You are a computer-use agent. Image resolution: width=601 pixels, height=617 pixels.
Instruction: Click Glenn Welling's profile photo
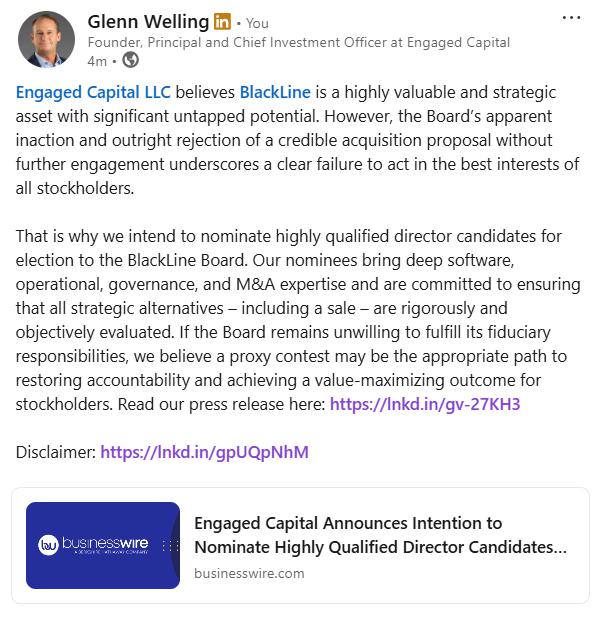(x=46, y=40)
